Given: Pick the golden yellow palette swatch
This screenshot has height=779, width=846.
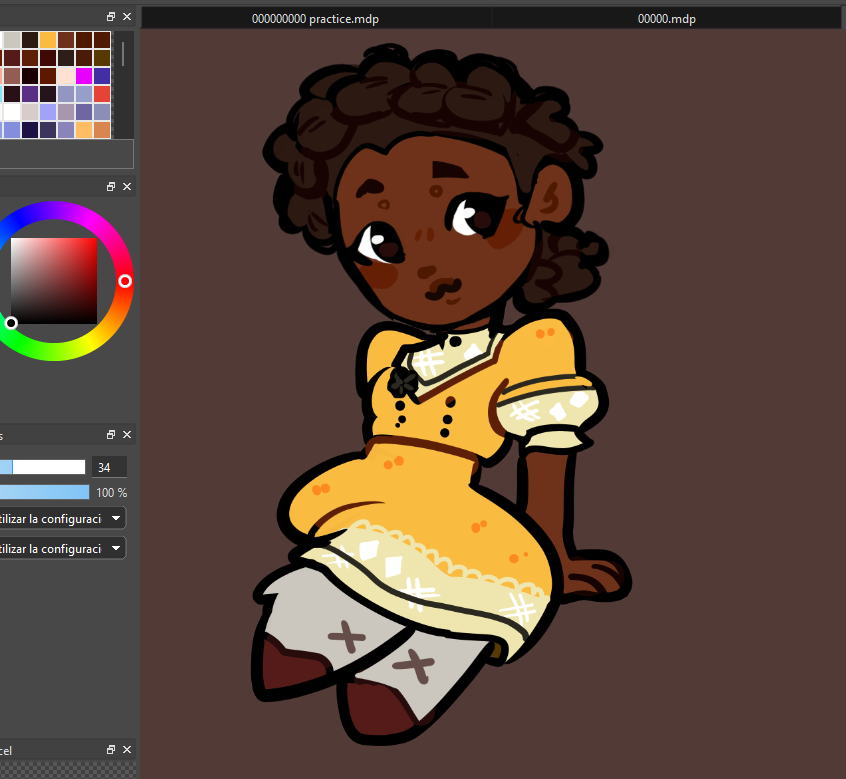Looking at the screenshot, I should click(x=48, y=40).
